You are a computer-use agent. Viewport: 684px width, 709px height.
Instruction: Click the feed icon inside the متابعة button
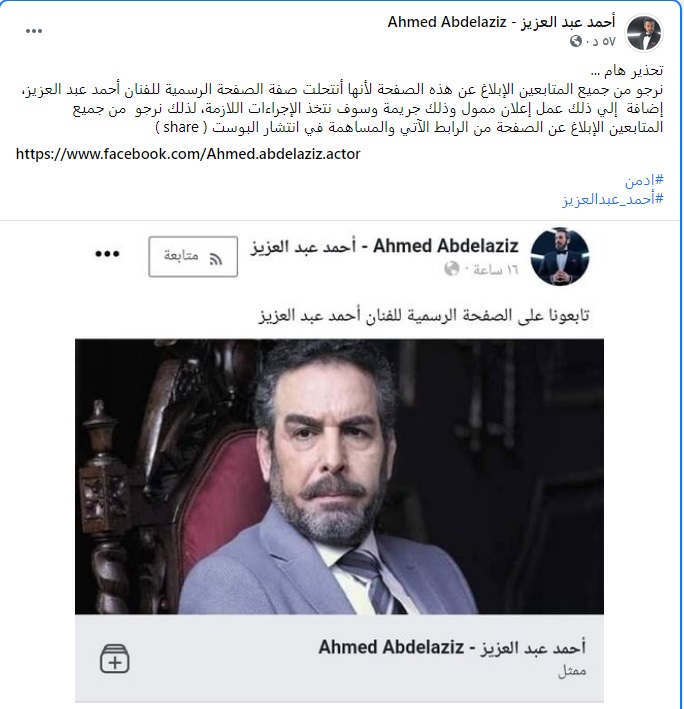tap(216, 259)
